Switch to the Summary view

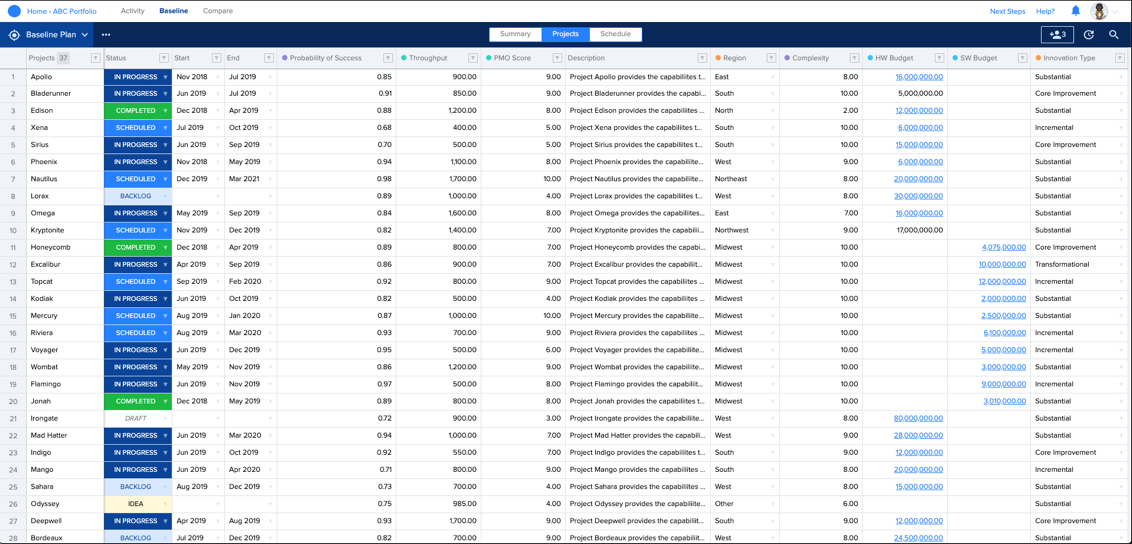click(515, 34)
